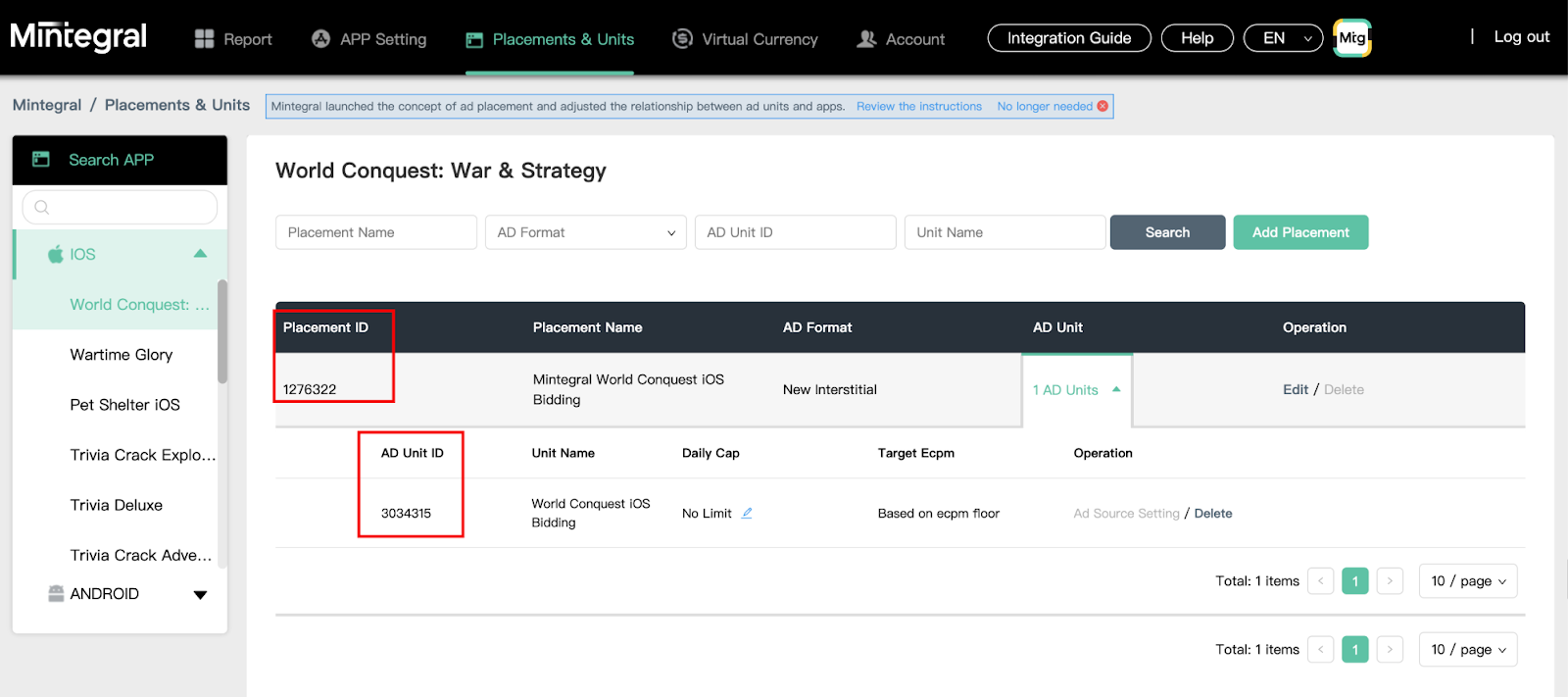Click the Account people icon
Screen dimensions: 1568x697
866,38
